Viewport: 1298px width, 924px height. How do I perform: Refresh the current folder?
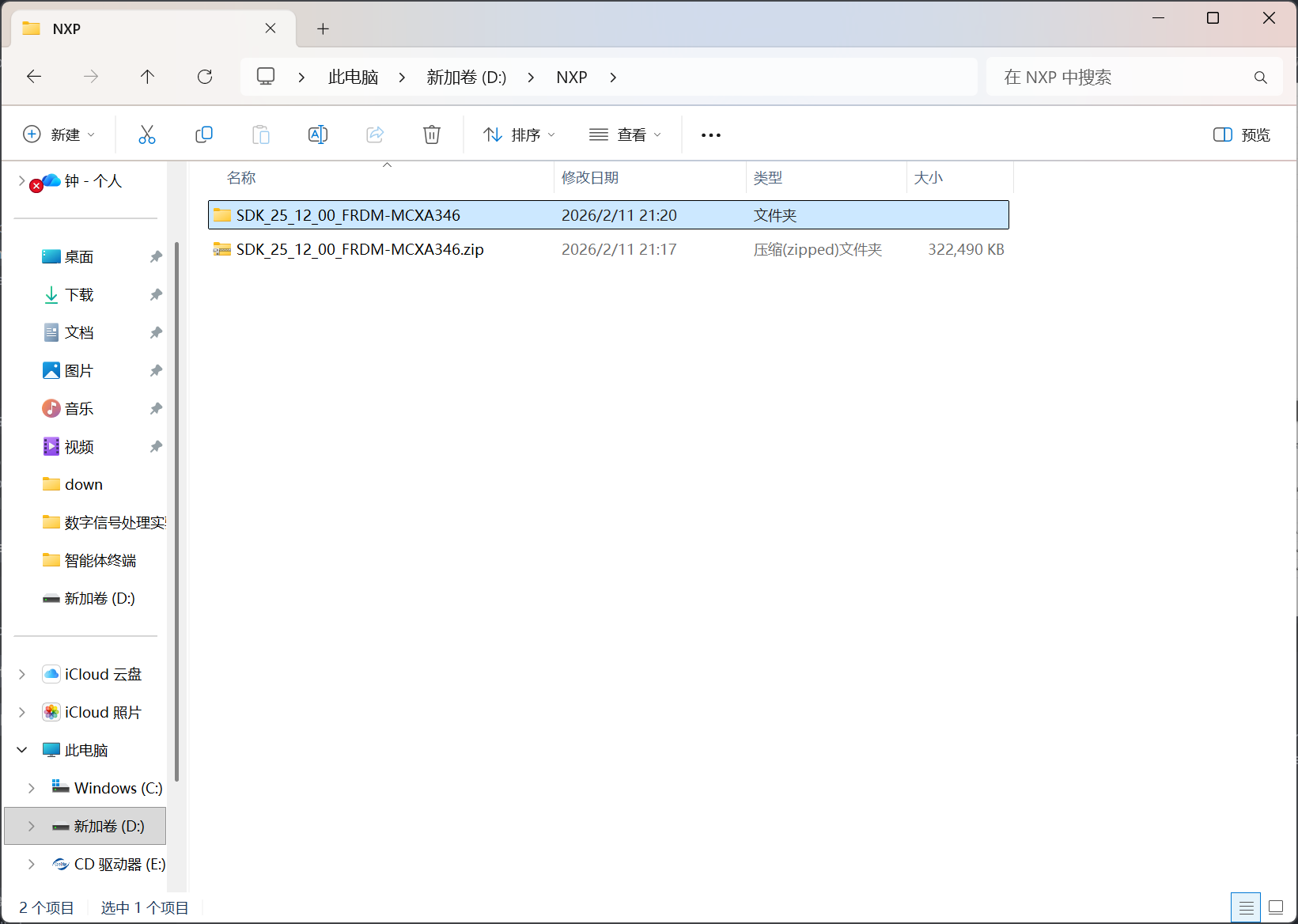coord(205,77)
